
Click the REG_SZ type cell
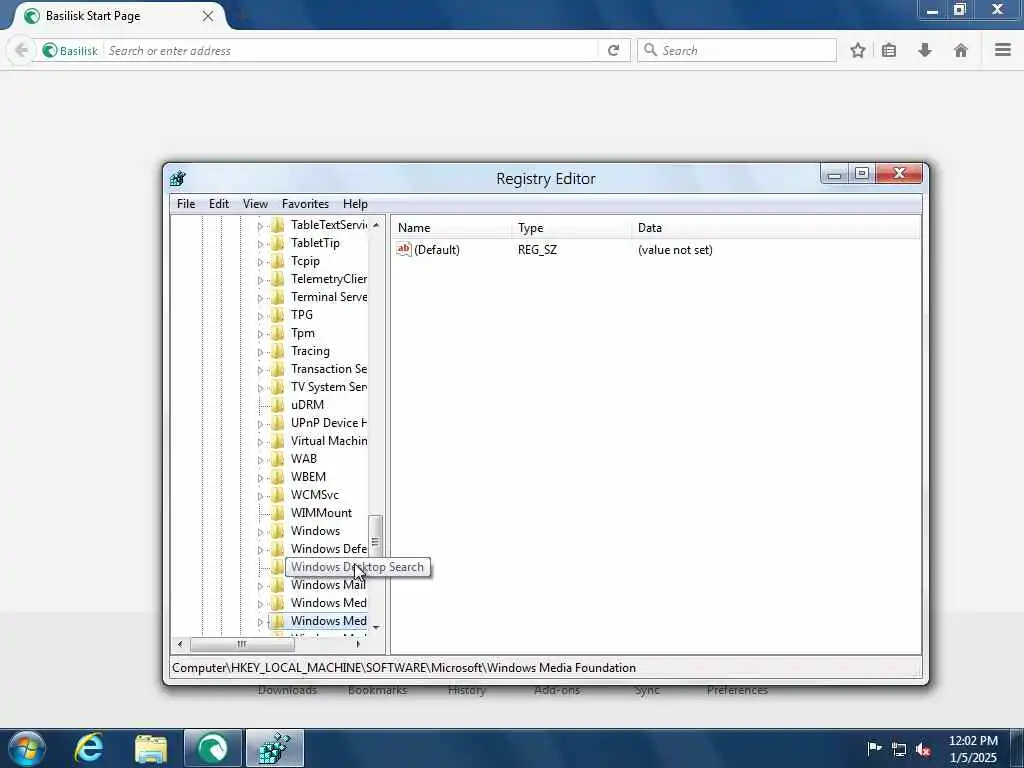537,249
